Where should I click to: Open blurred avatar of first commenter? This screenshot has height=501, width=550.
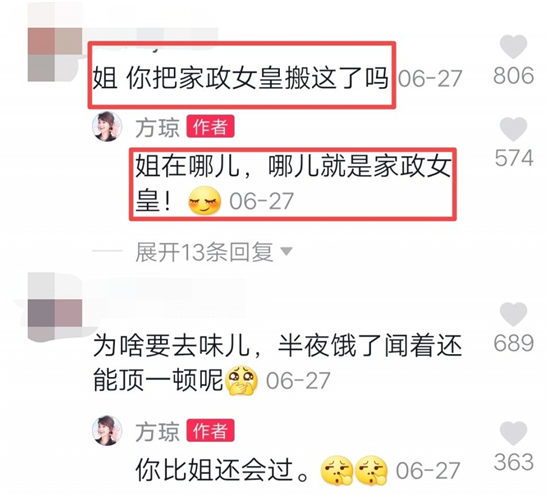55,54
